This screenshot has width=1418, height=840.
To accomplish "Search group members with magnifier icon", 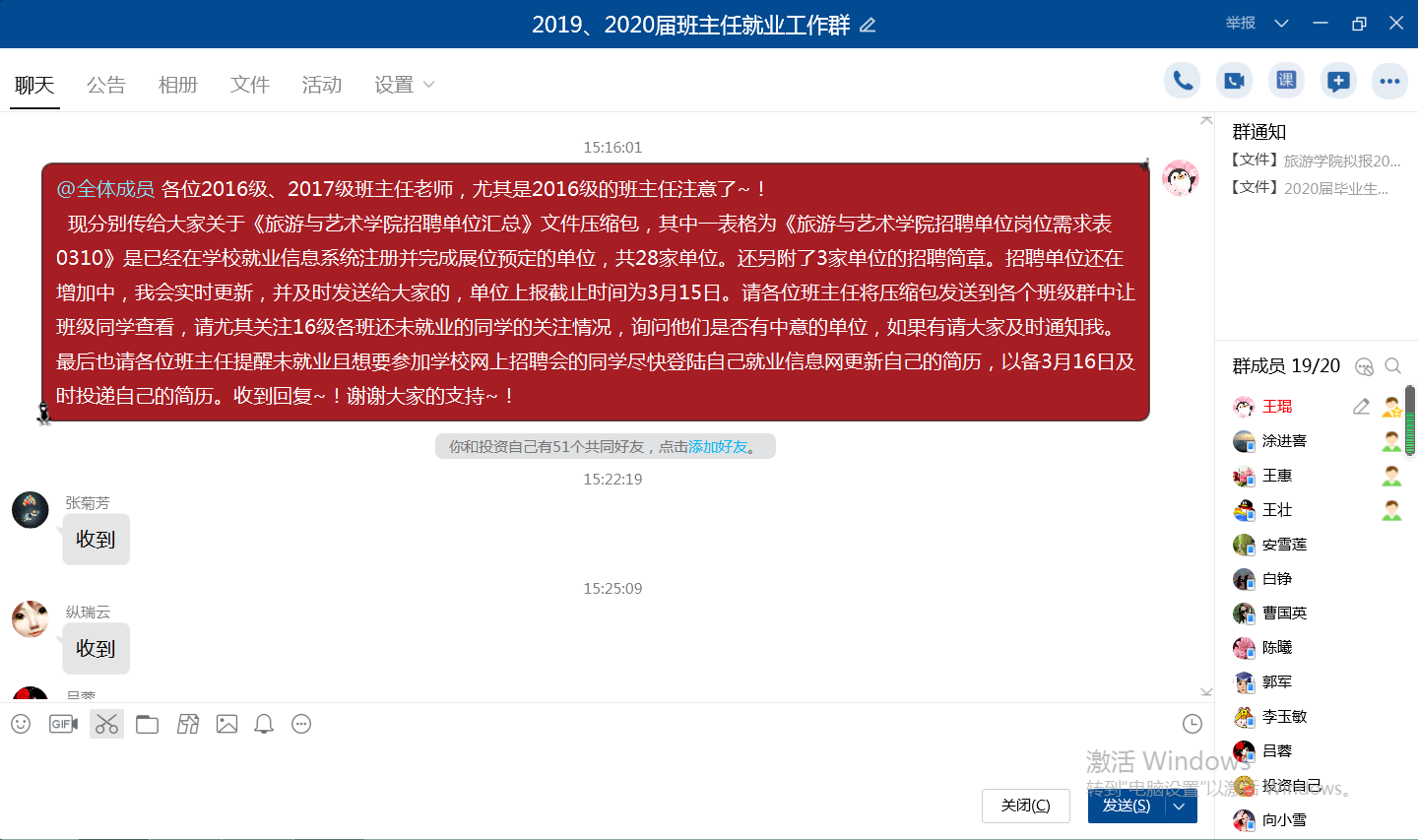I will [x=1392, y=366].
